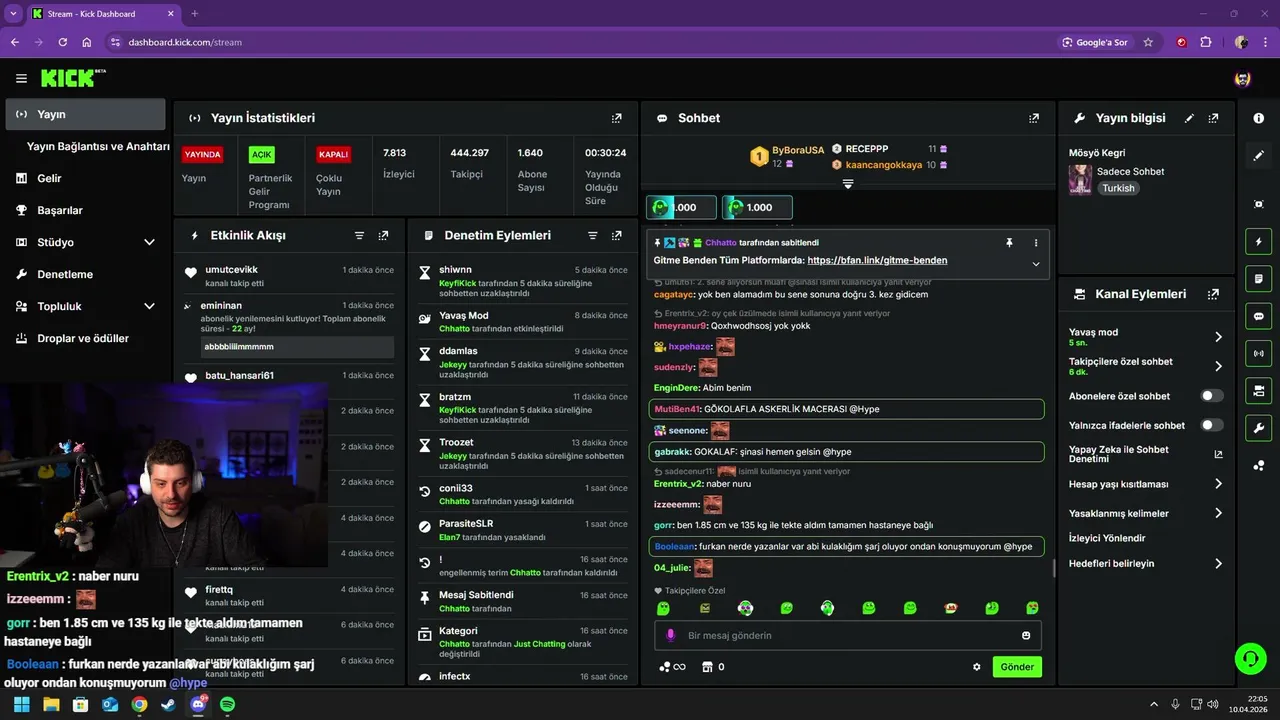The width and height of the screenshot is (1280, 720).
Task: Open the three-dot menu on the pinned message
Action: click(x=1035, y=243)
